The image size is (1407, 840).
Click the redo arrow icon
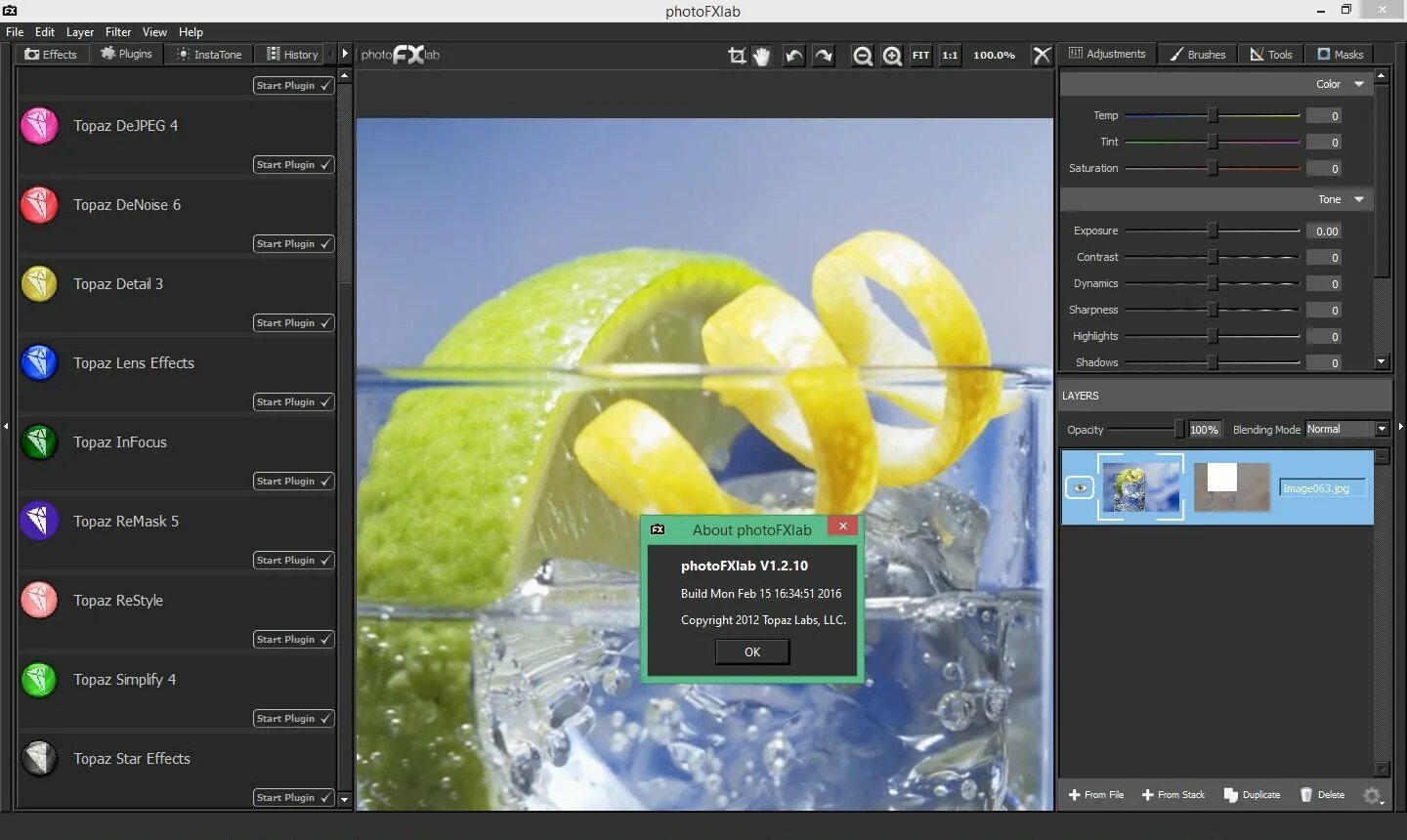824,56
